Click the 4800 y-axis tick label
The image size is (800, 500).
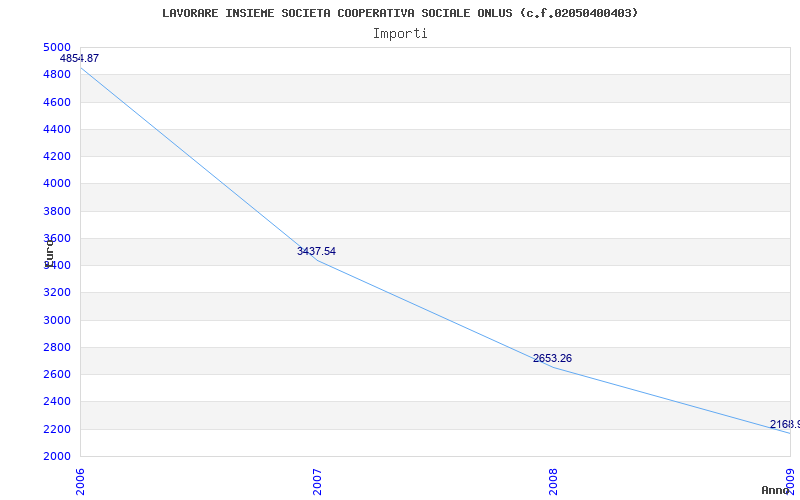pos(57,74)
